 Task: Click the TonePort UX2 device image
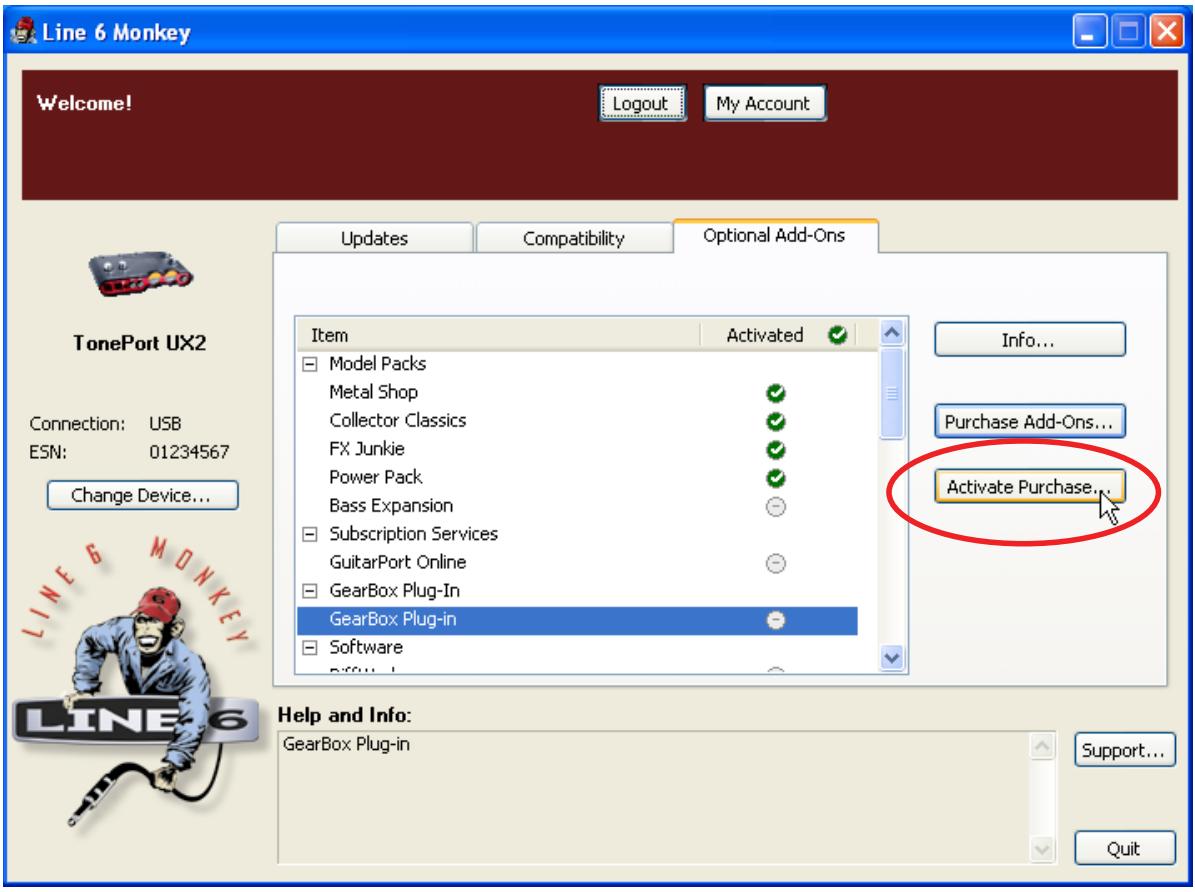click(x=140, y=274)
